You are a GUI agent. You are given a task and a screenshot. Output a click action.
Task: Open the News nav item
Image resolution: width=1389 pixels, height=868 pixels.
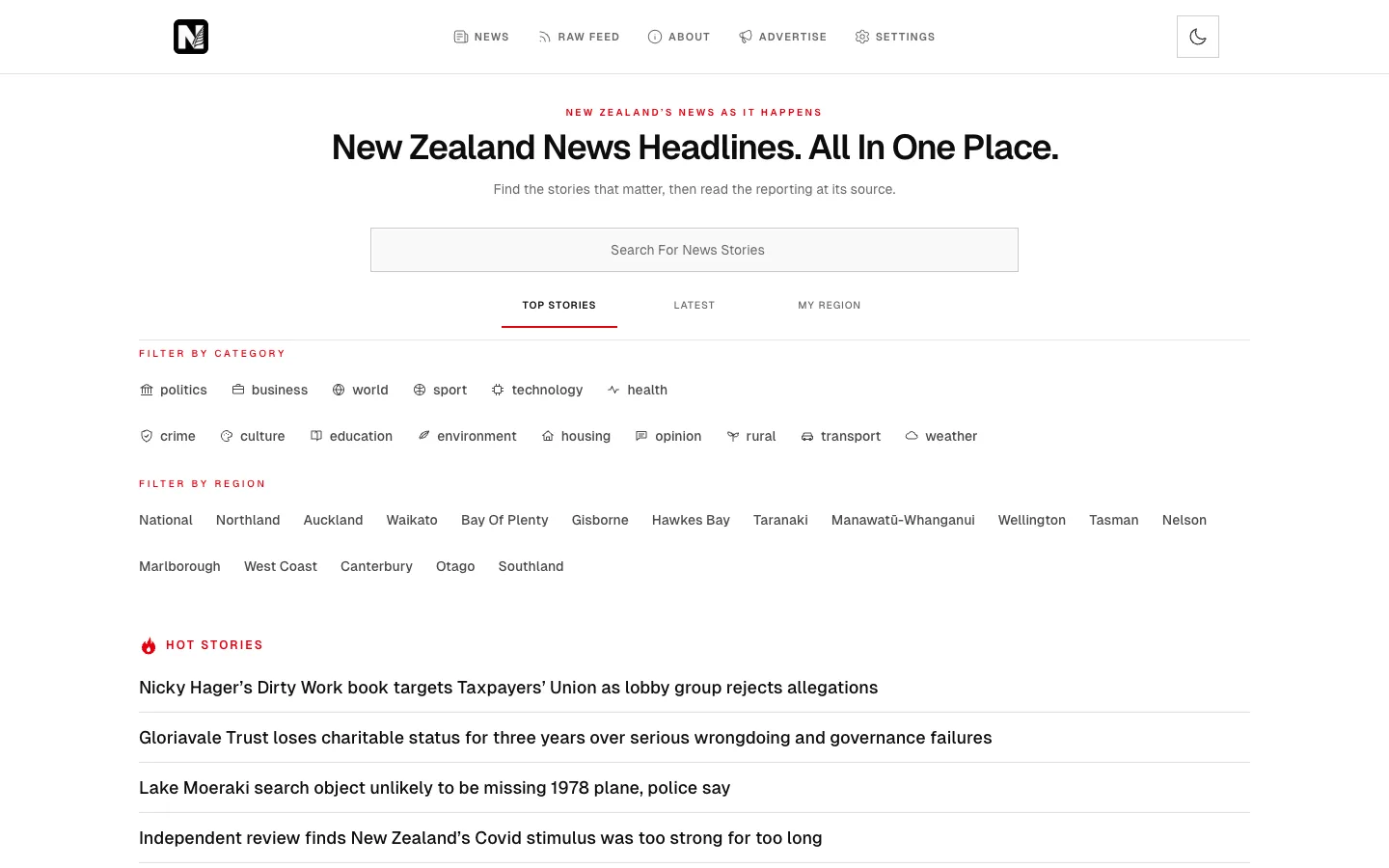(481, 37)
